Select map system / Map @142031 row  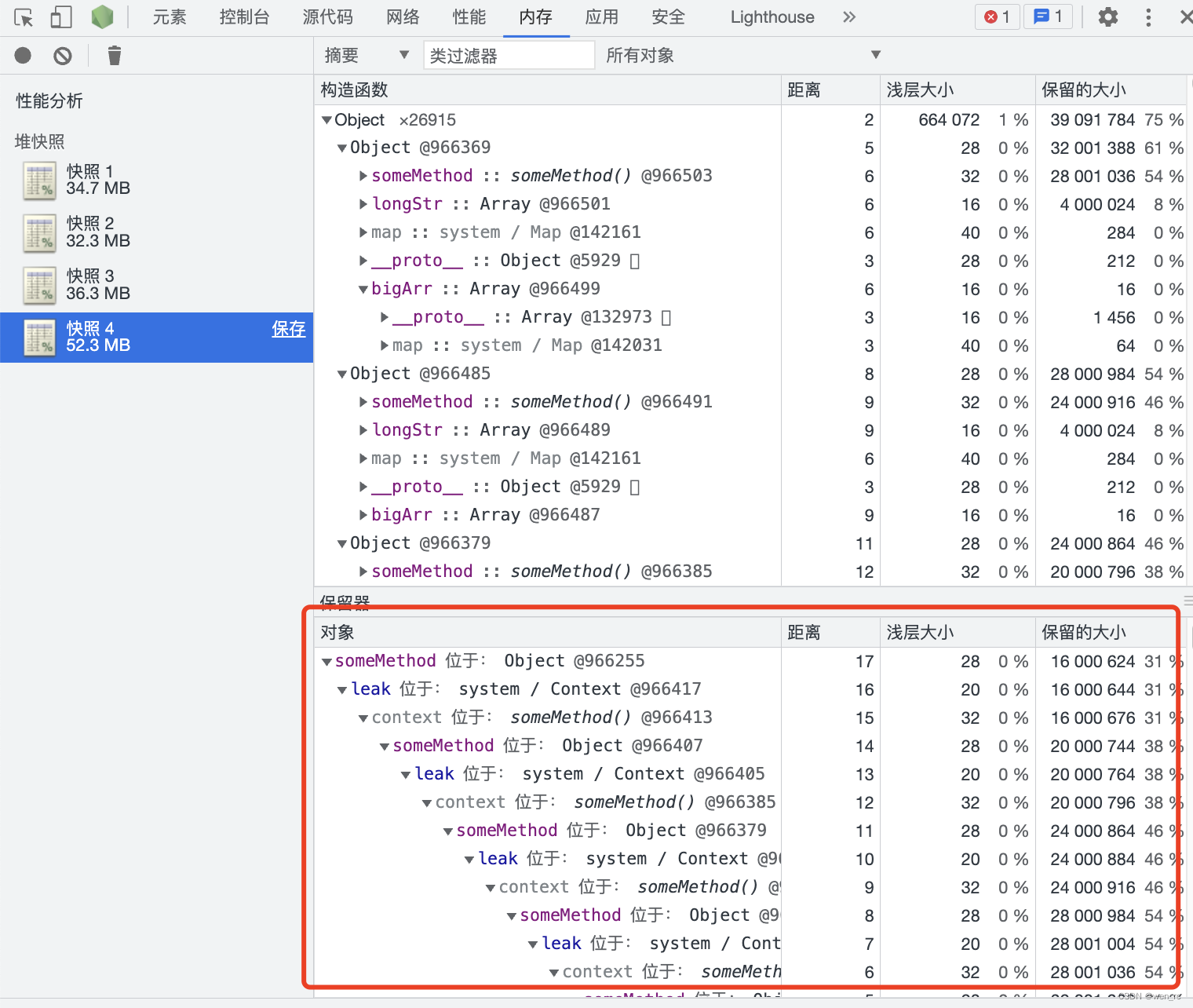tap(750, 345)
